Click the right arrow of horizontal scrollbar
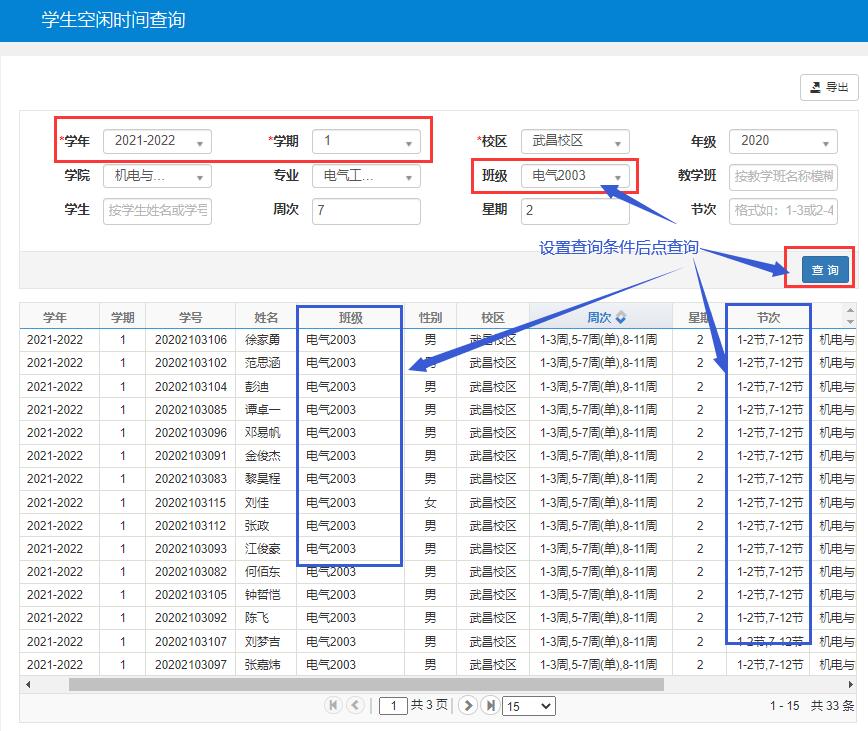 click(x=851, y=685)
